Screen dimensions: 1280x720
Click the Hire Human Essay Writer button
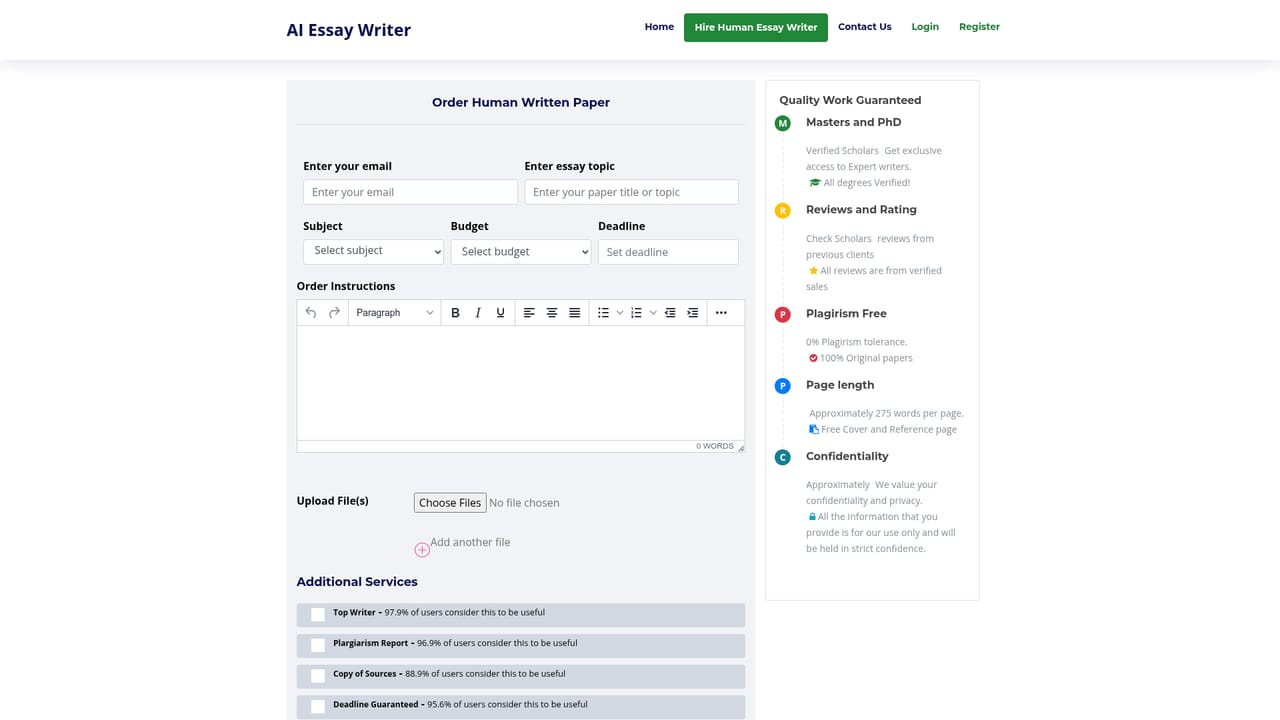(756, 27)
